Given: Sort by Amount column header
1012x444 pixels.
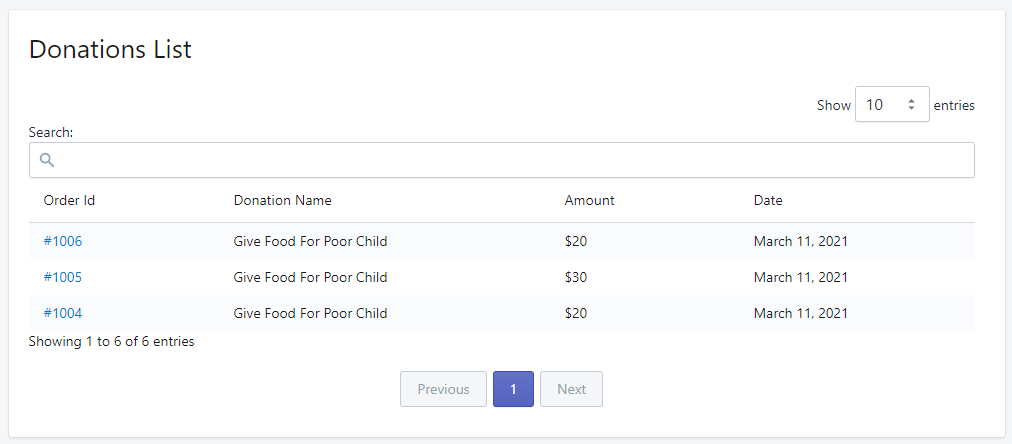Looking at the screenshot, I should [x=589, y=200].
